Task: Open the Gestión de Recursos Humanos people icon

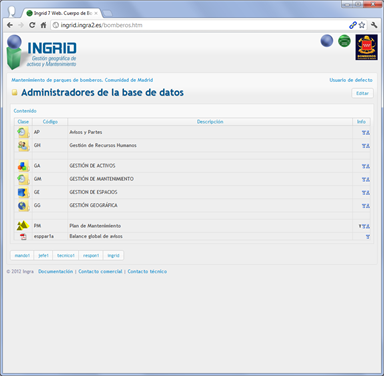Action: pos(23,146)
